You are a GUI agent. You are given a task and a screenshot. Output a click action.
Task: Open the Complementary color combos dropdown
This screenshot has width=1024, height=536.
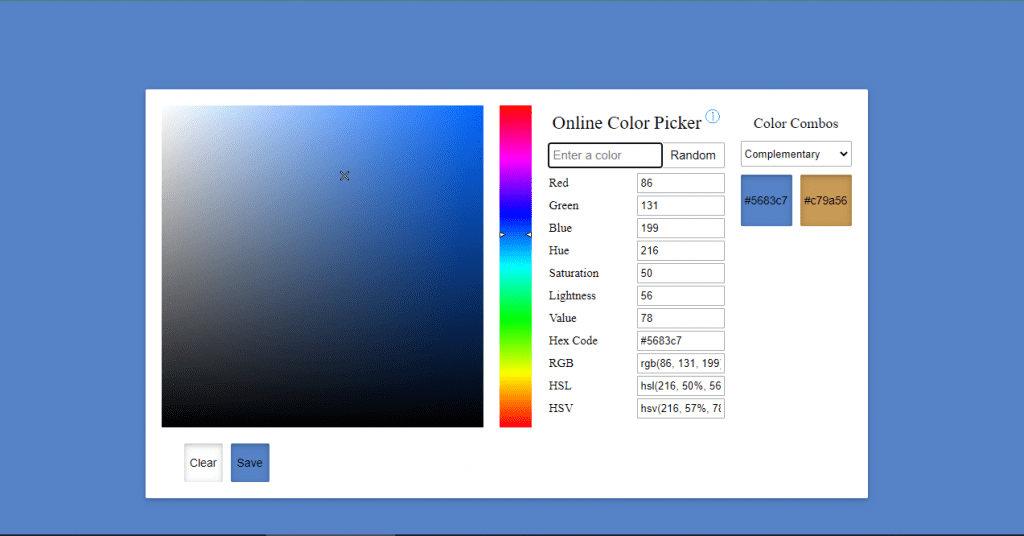click(x=796, y=154)
